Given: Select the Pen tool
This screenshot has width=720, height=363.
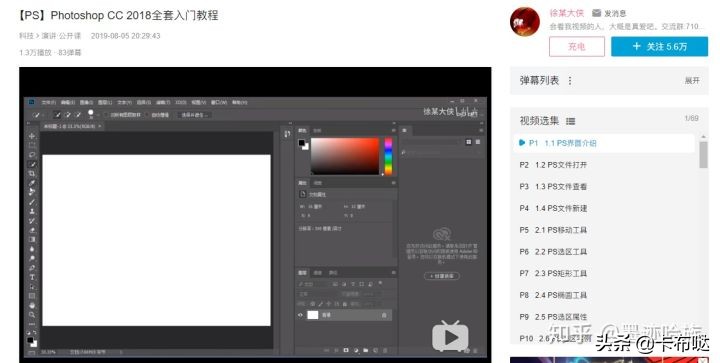Looking at the screenshot, I should click(x=32, y=268).
